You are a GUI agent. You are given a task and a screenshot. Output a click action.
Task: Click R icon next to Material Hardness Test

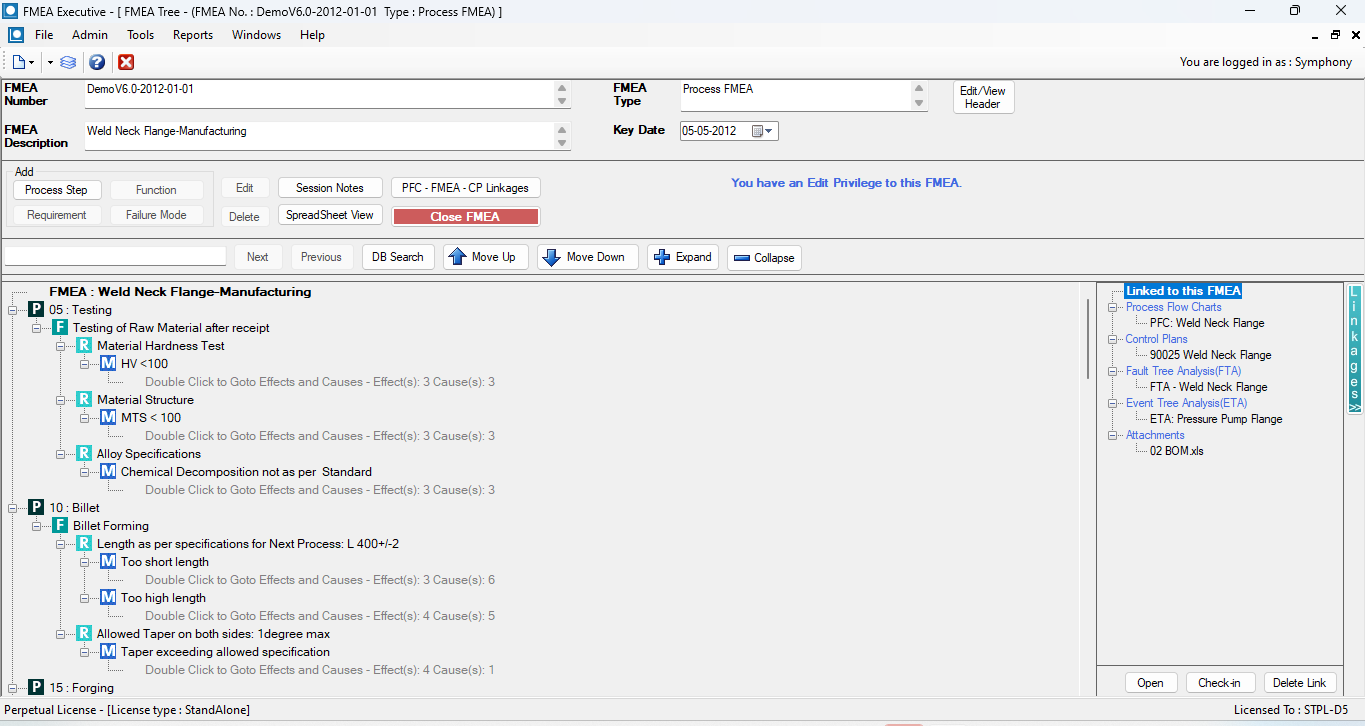click(84, 346)
